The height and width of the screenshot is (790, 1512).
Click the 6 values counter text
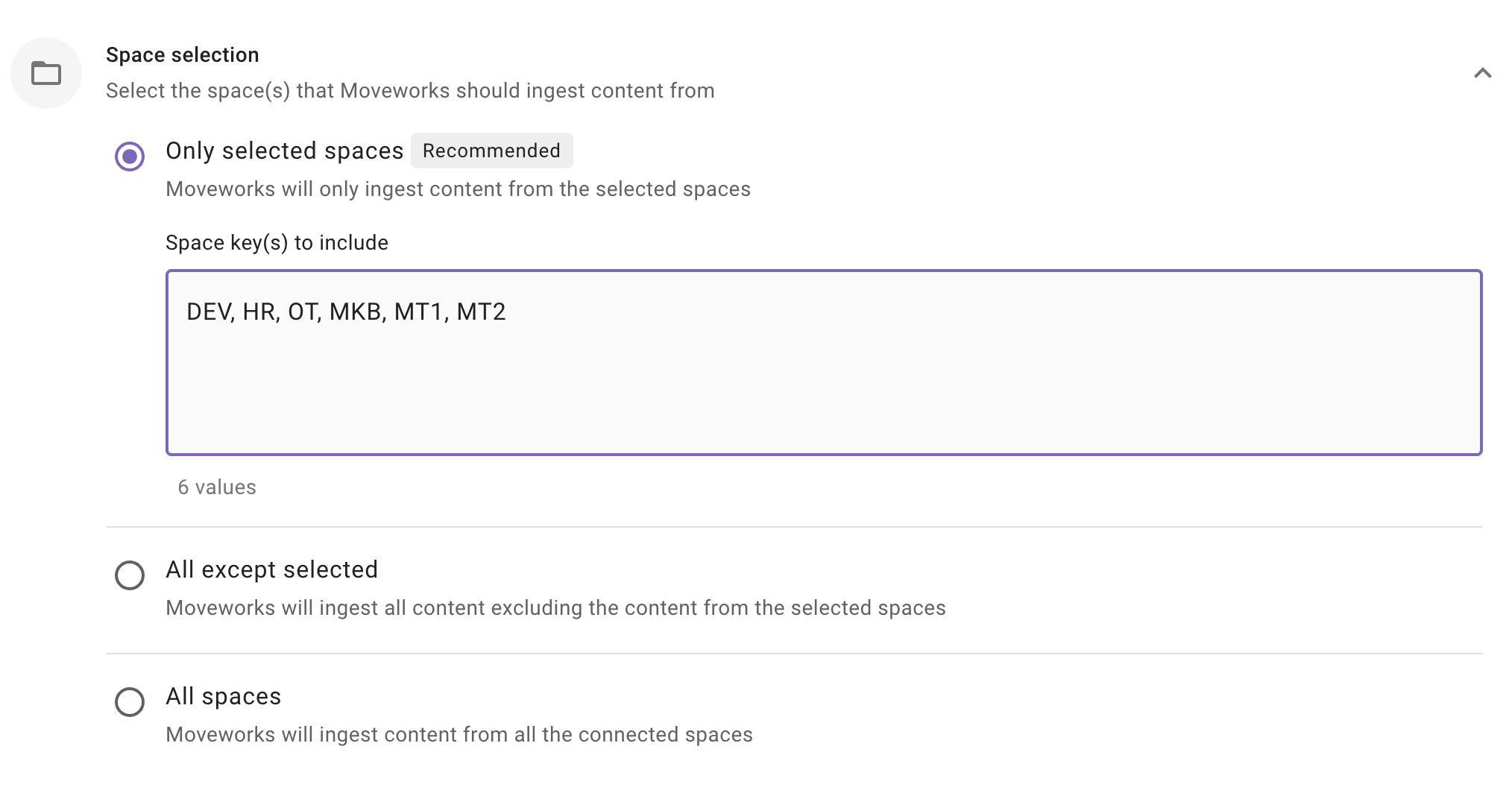[217, 487]
